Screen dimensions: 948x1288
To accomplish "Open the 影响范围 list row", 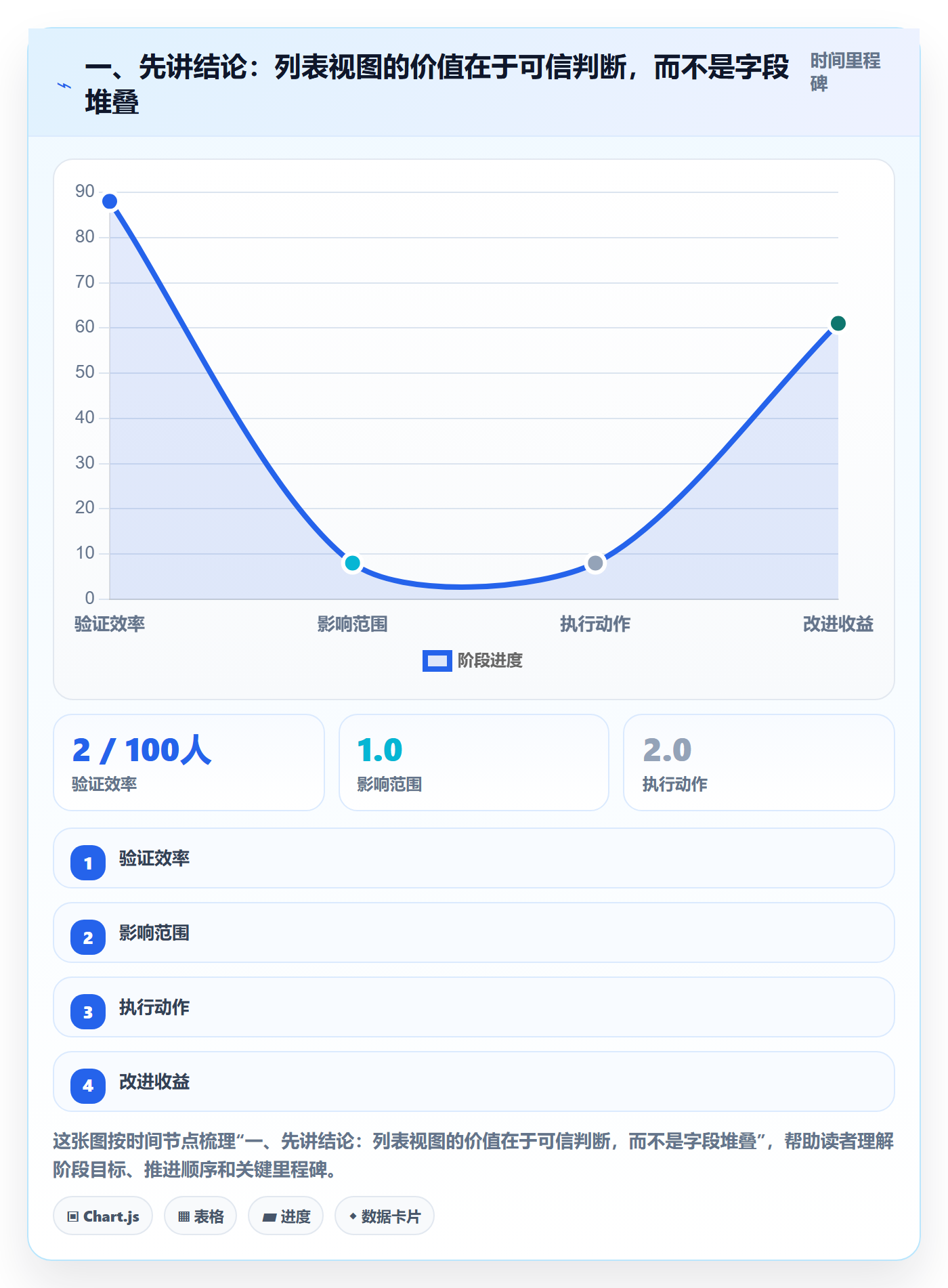I will click(474, 932).
